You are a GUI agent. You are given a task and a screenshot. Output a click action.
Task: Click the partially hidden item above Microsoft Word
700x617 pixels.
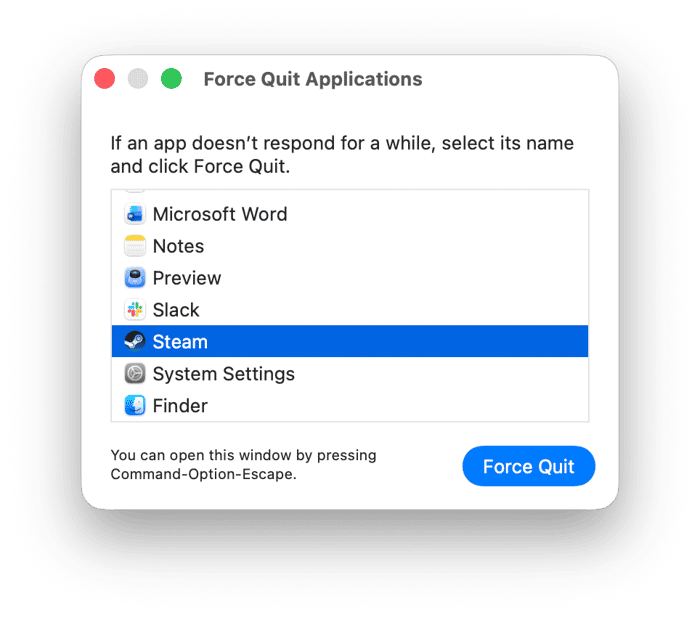(134, 192)
